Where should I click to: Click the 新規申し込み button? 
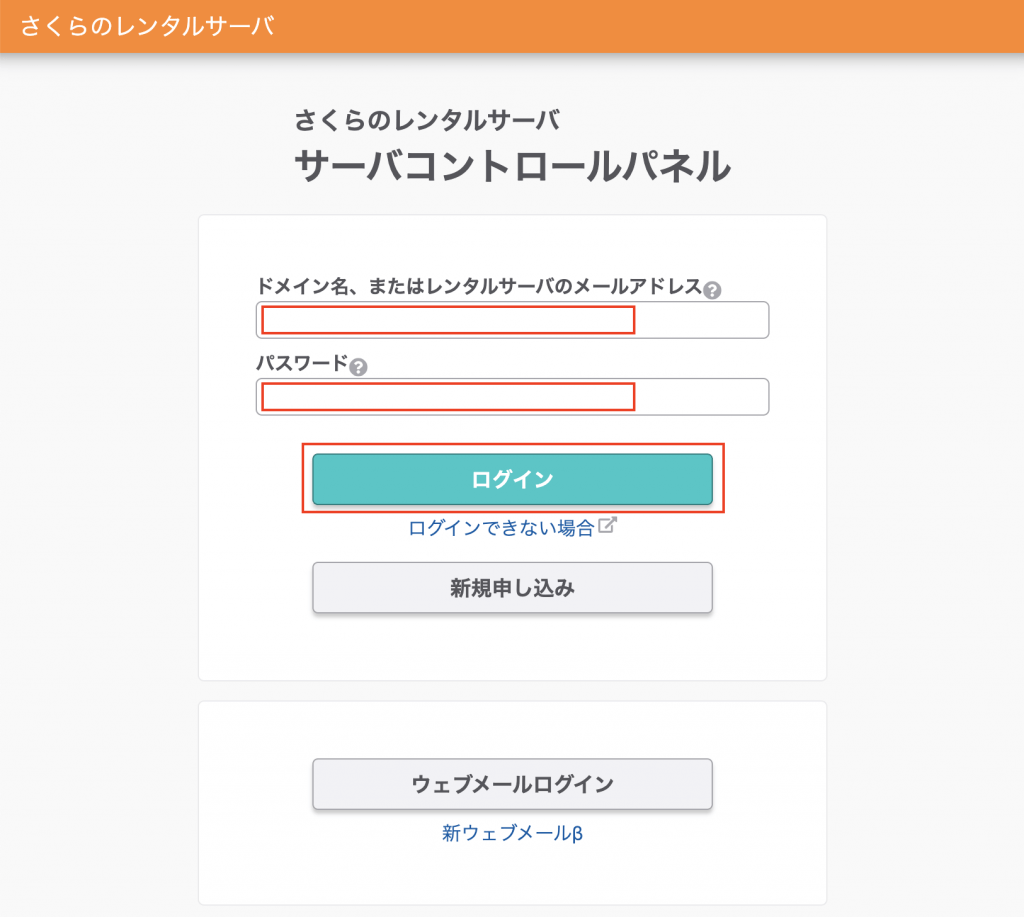click(x=513, y=588)
